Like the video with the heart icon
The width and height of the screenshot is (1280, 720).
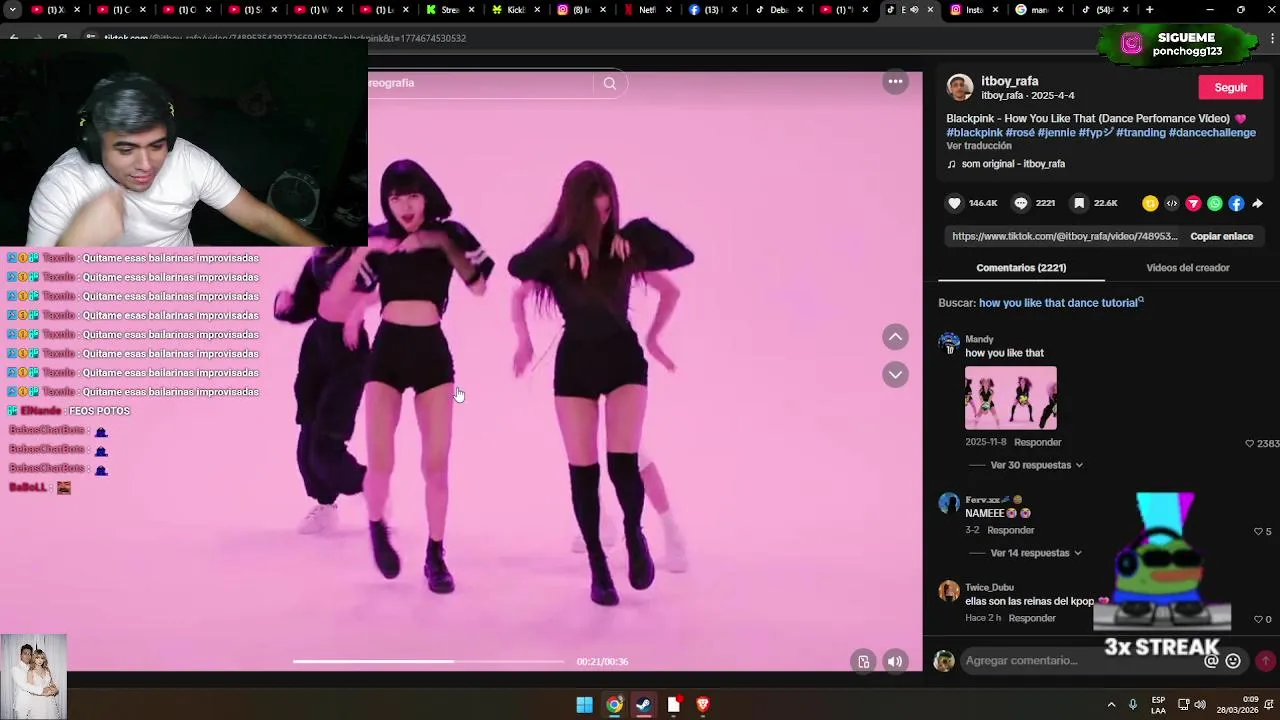tap(954, 203)
